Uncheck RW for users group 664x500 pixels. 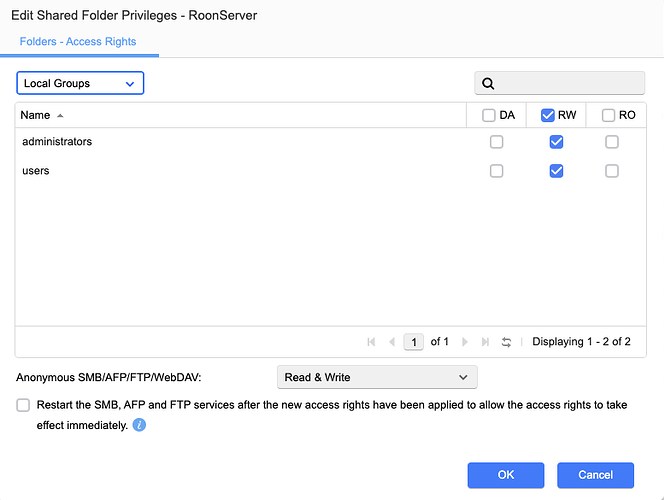click(x=556, y=171)
